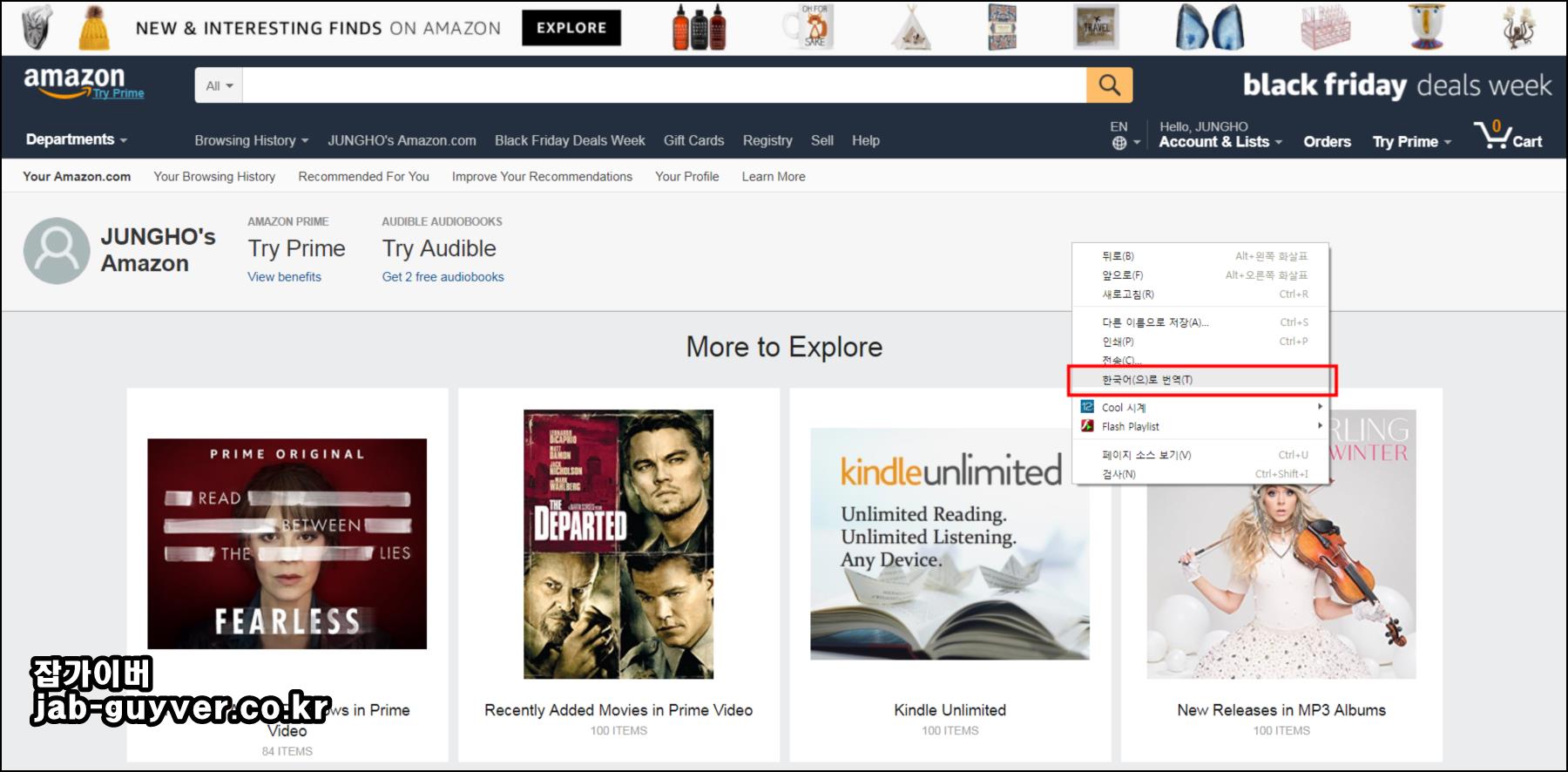This screenshot has width=1568, height=772.
Task: Expand the Cool 시계 submenu arrow
Action: [x=1320, y=407]
